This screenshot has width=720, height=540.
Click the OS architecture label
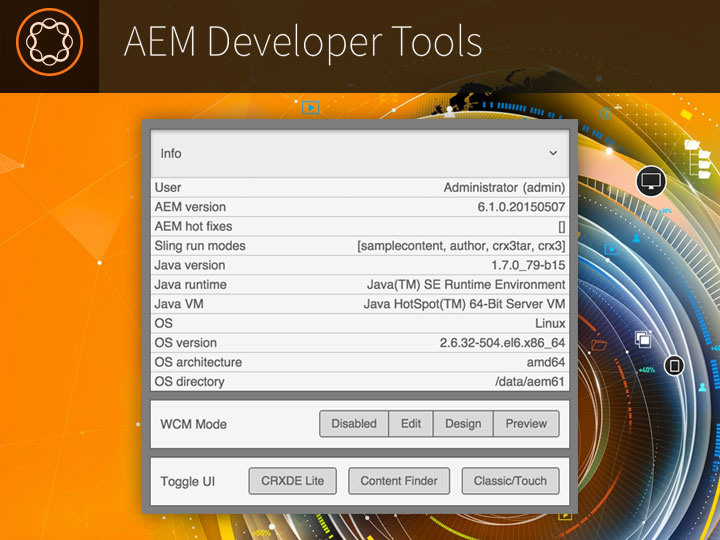[x=198, y=362]
